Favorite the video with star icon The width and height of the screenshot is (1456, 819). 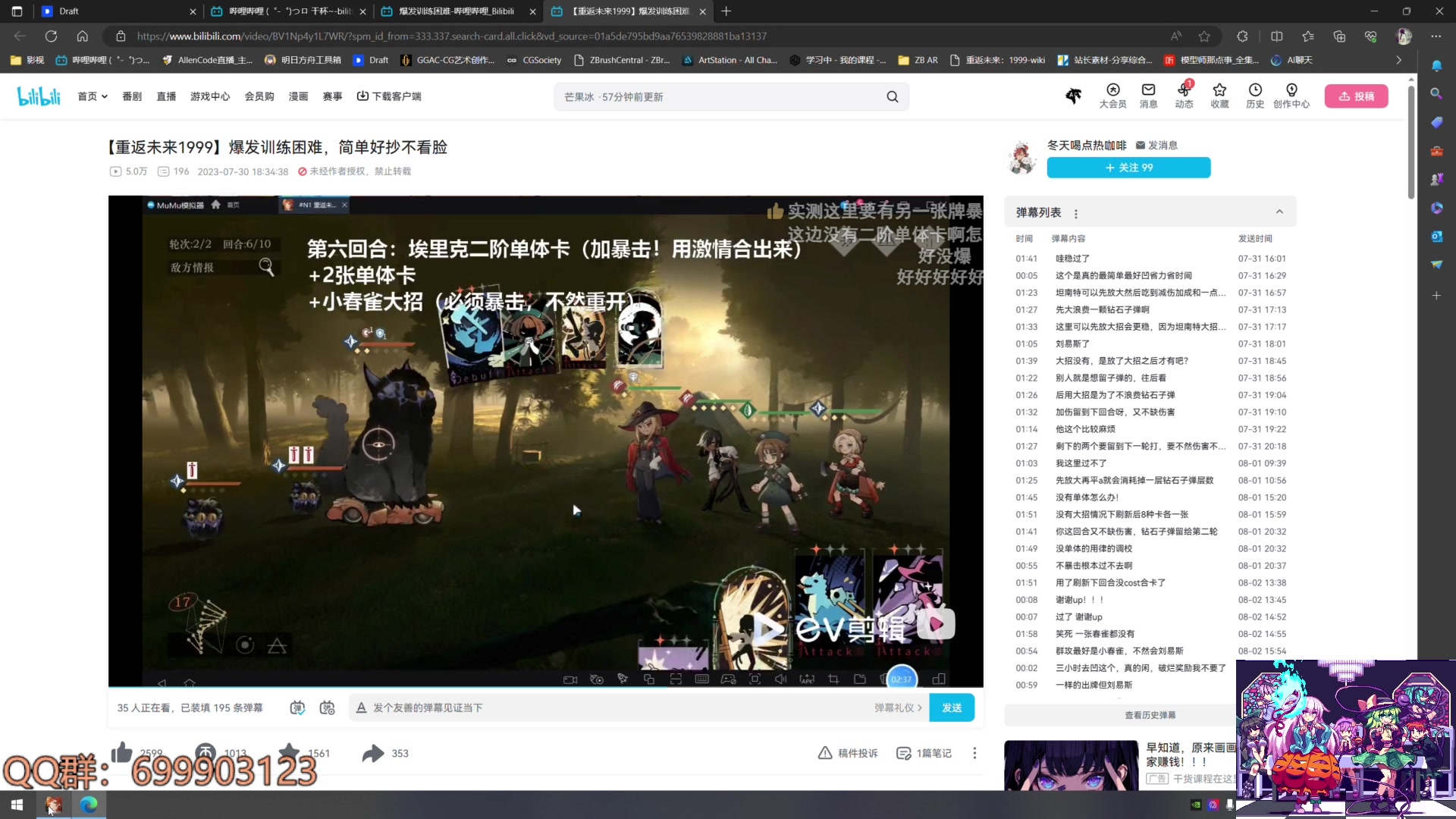289,752
